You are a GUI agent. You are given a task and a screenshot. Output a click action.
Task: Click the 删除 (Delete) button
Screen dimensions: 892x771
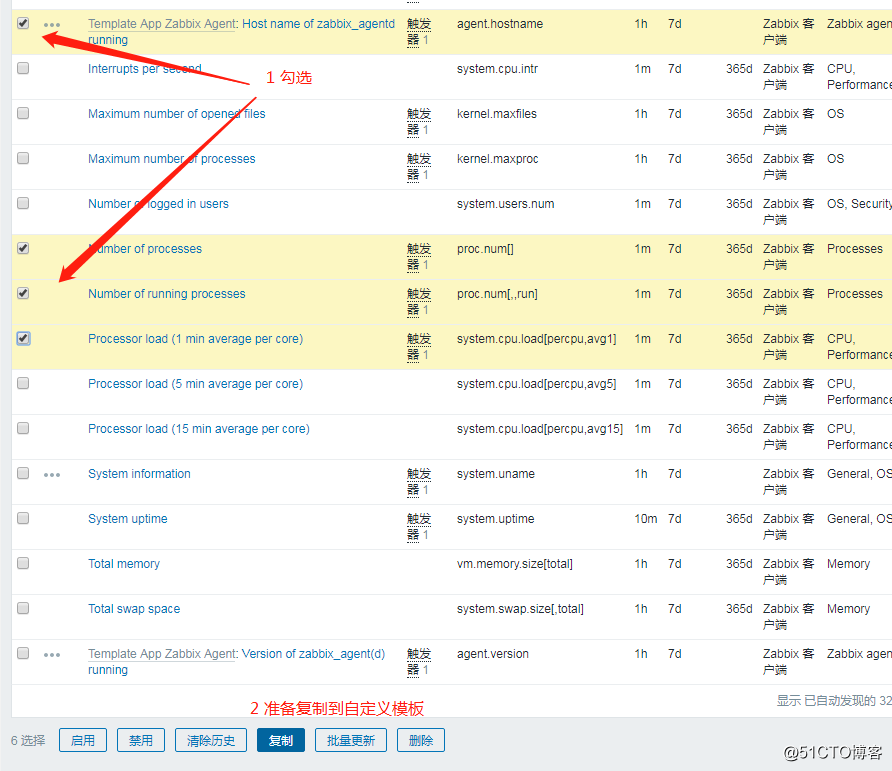[421, 740]
